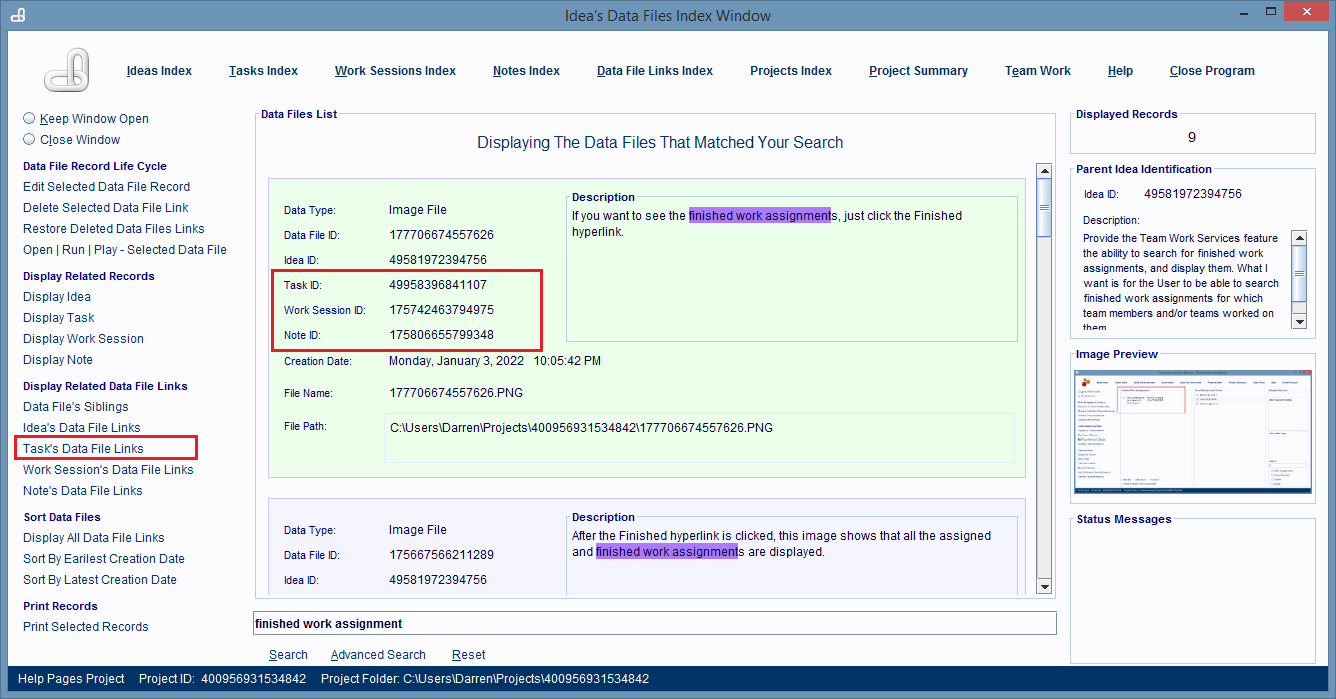Click Displayed Records count 9
The height and width of the screenshot is (699, 1336).
click(1191, 137)
